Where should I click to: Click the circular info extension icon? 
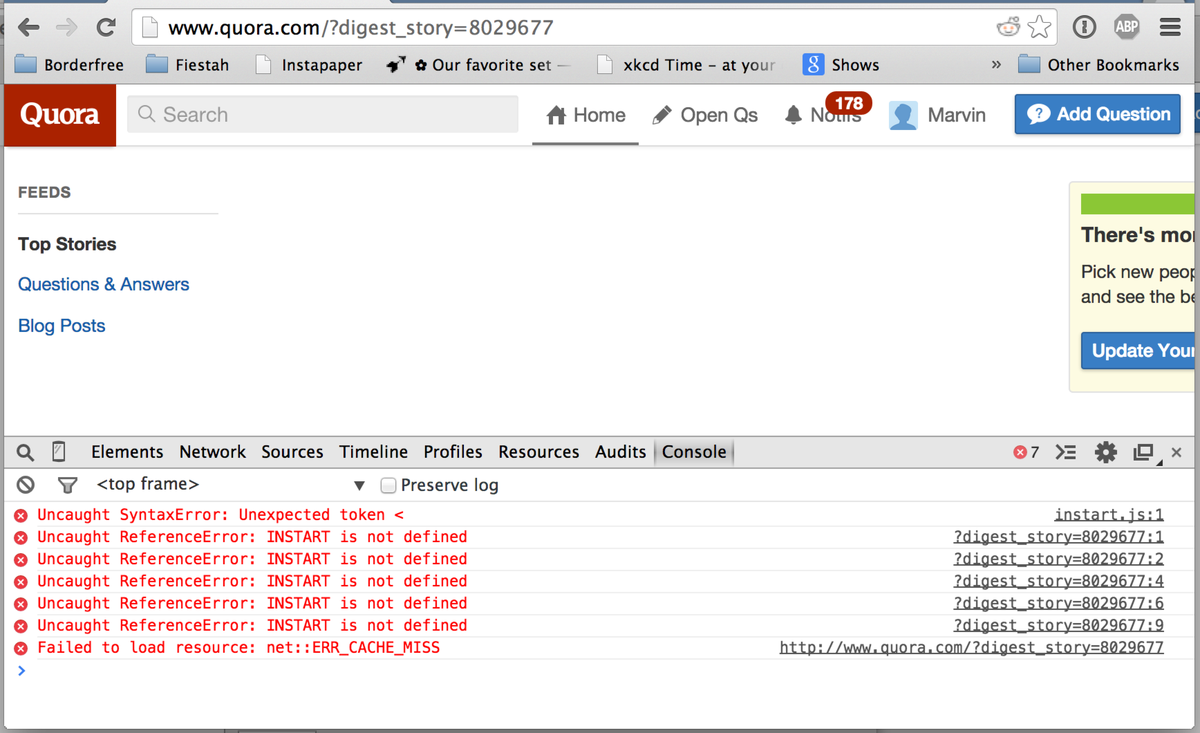click(1085, 27)
